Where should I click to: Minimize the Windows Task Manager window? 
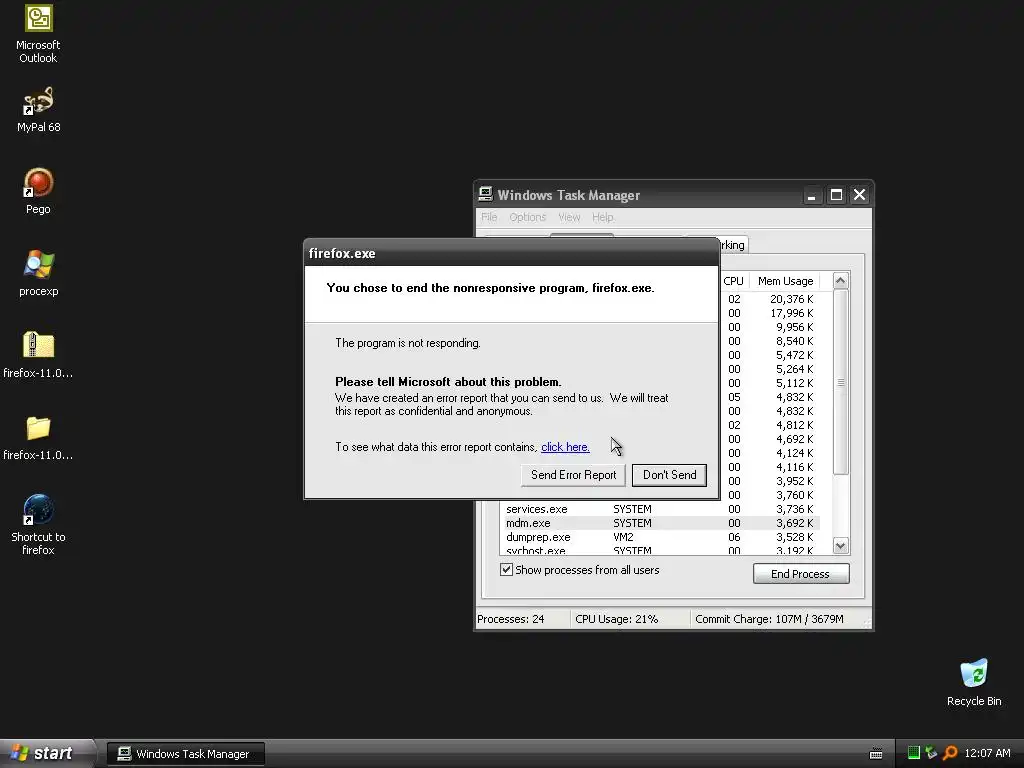[811, 195]
